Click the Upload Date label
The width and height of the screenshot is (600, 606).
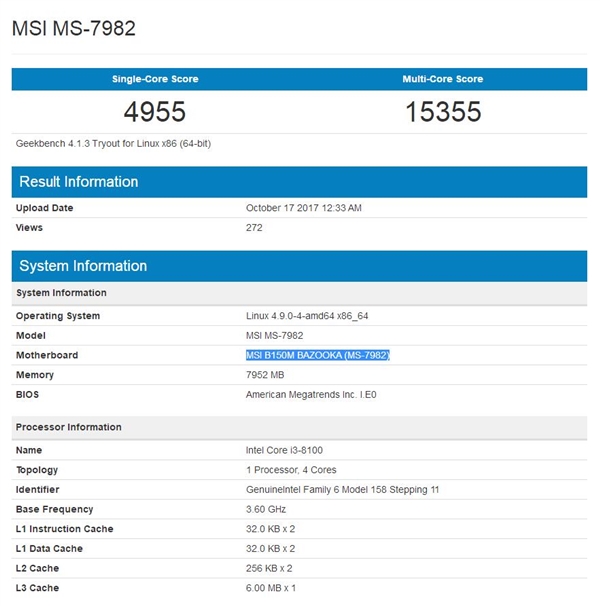pos(44,208)
